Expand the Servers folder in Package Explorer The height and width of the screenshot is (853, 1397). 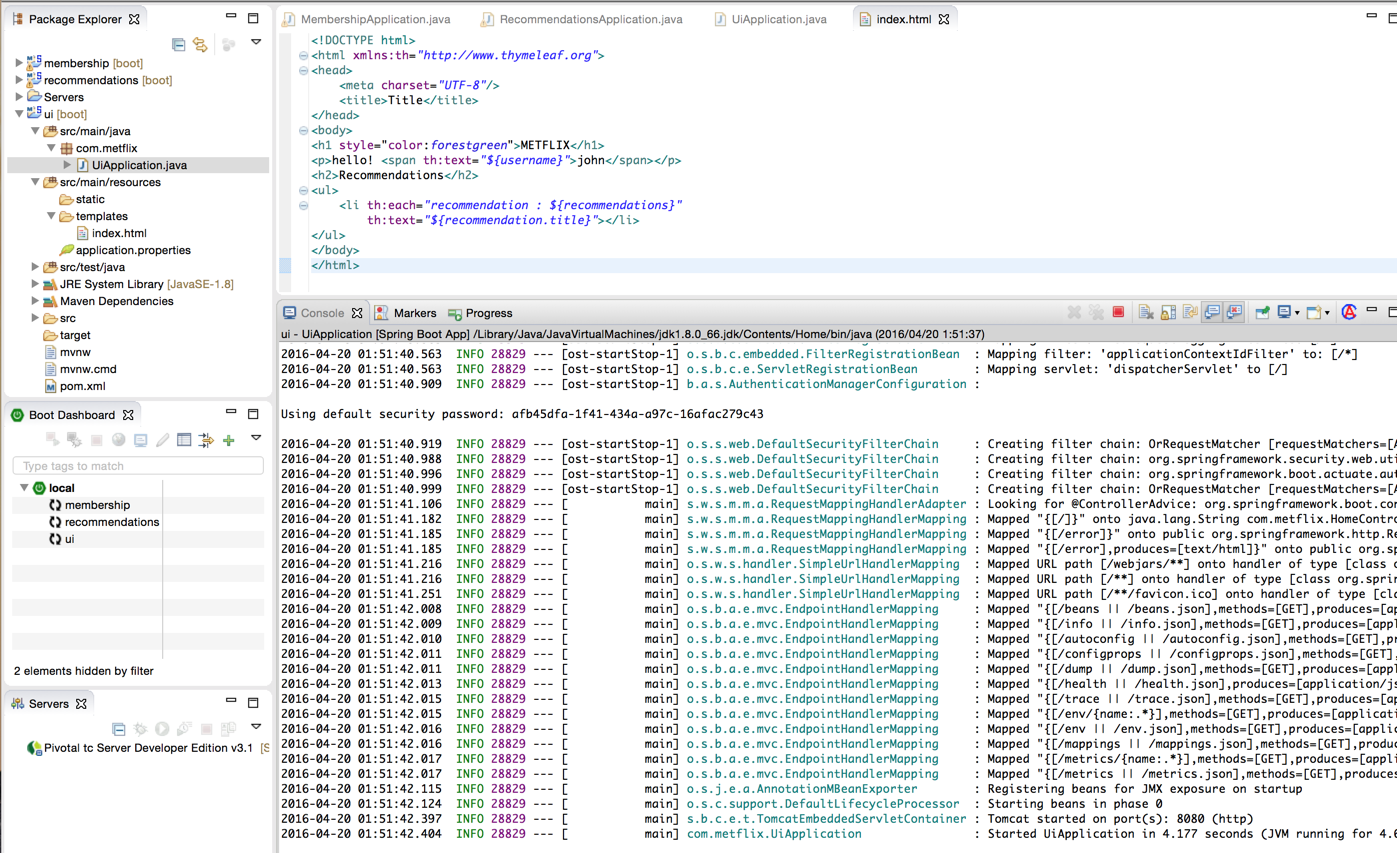click(x=19, y=97)
